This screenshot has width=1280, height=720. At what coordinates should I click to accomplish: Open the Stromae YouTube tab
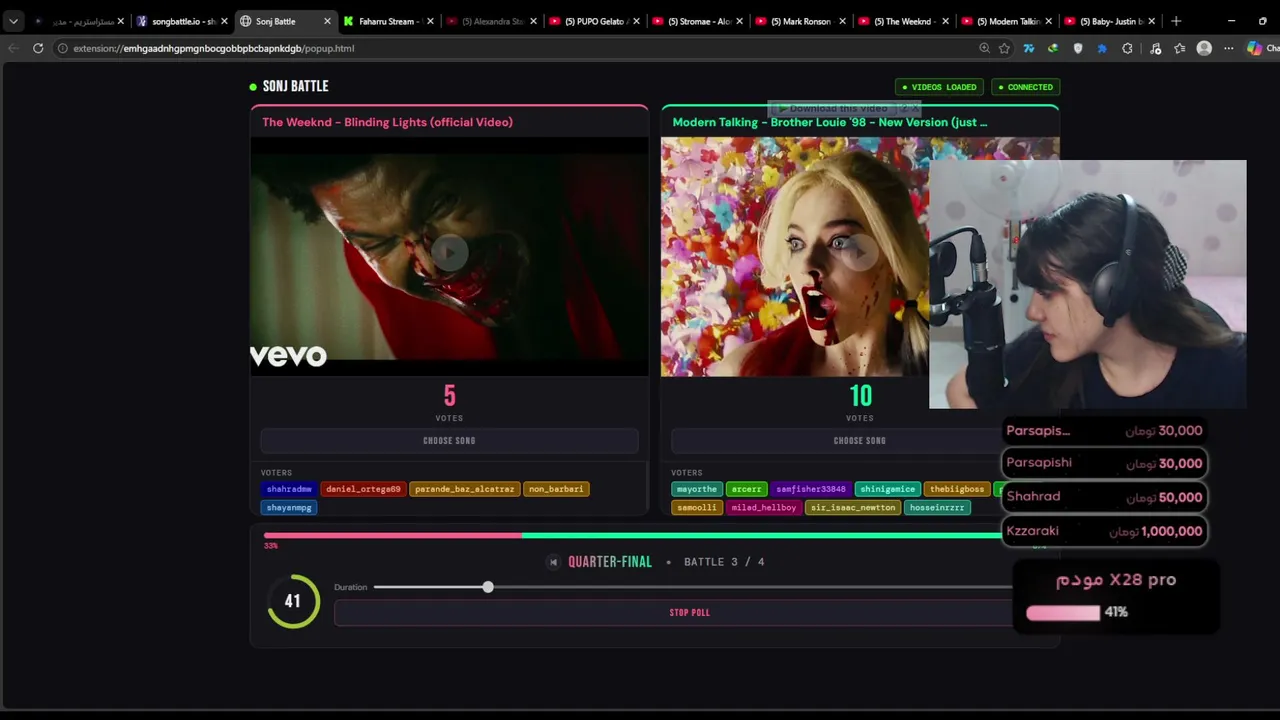tap(697, 21)
